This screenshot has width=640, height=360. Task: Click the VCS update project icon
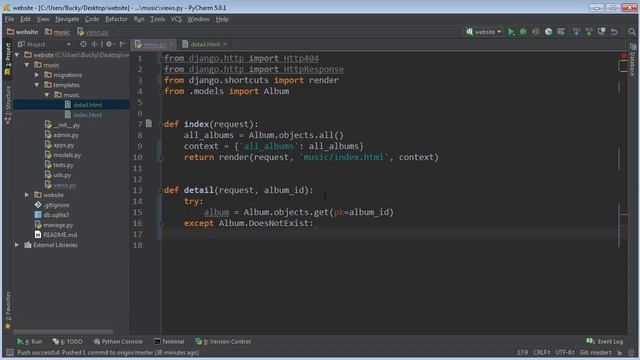(576, 32)
